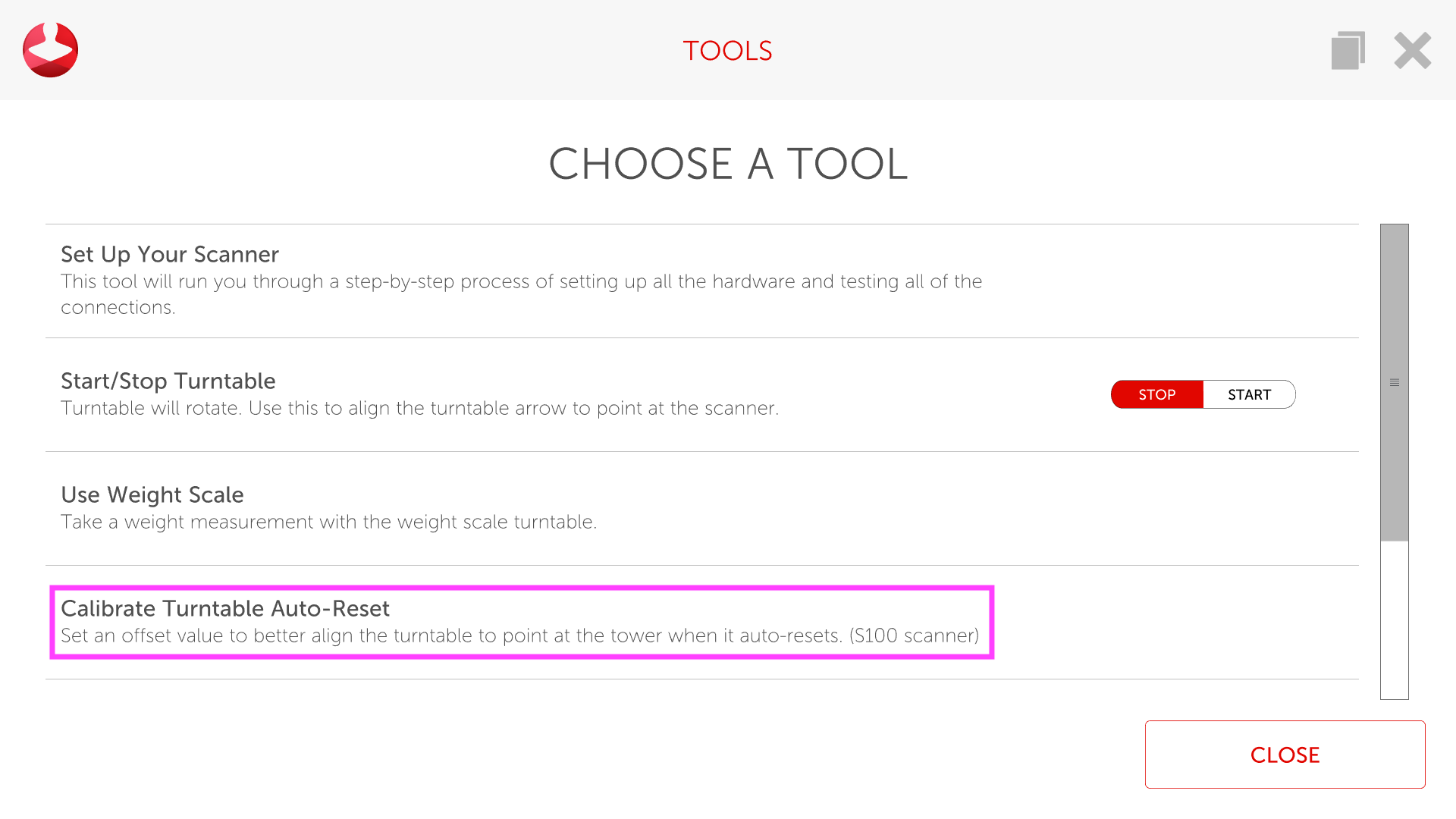Select the Start/Stop Turntable heading

point(168,381)
